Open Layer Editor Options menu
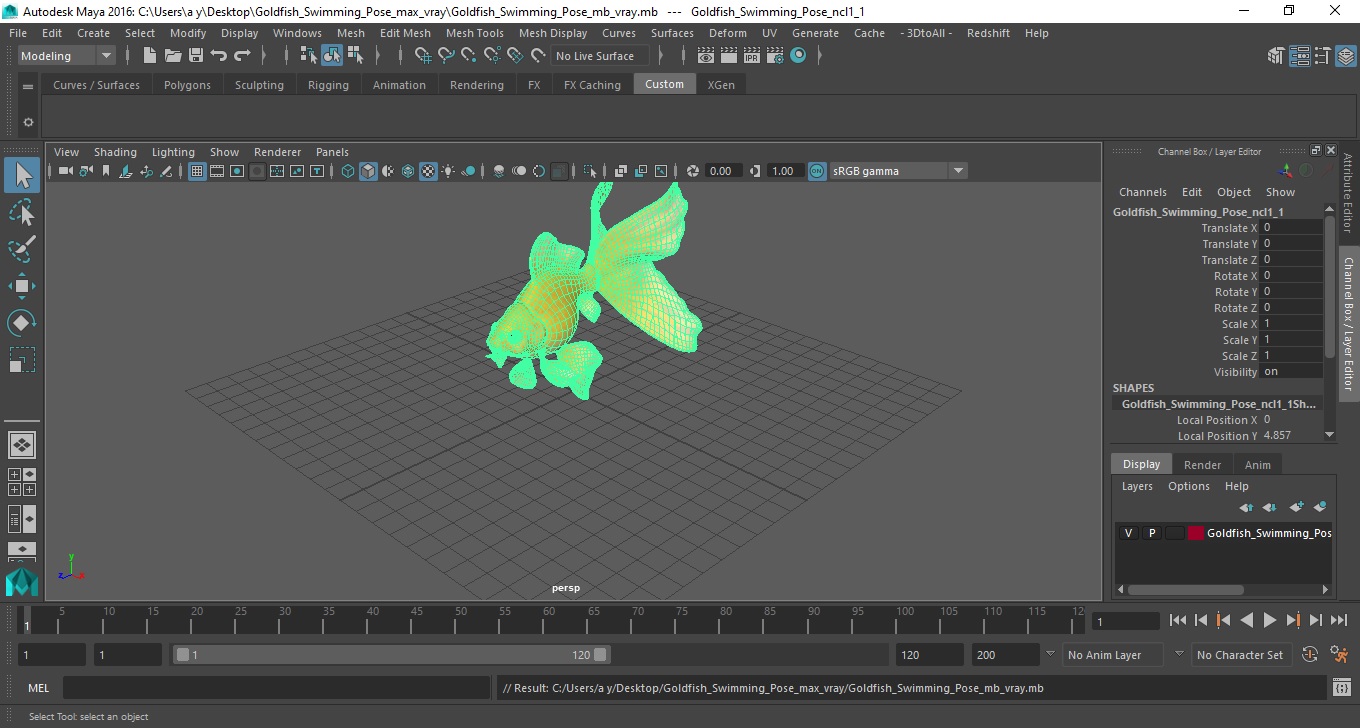 (1189, 486)
